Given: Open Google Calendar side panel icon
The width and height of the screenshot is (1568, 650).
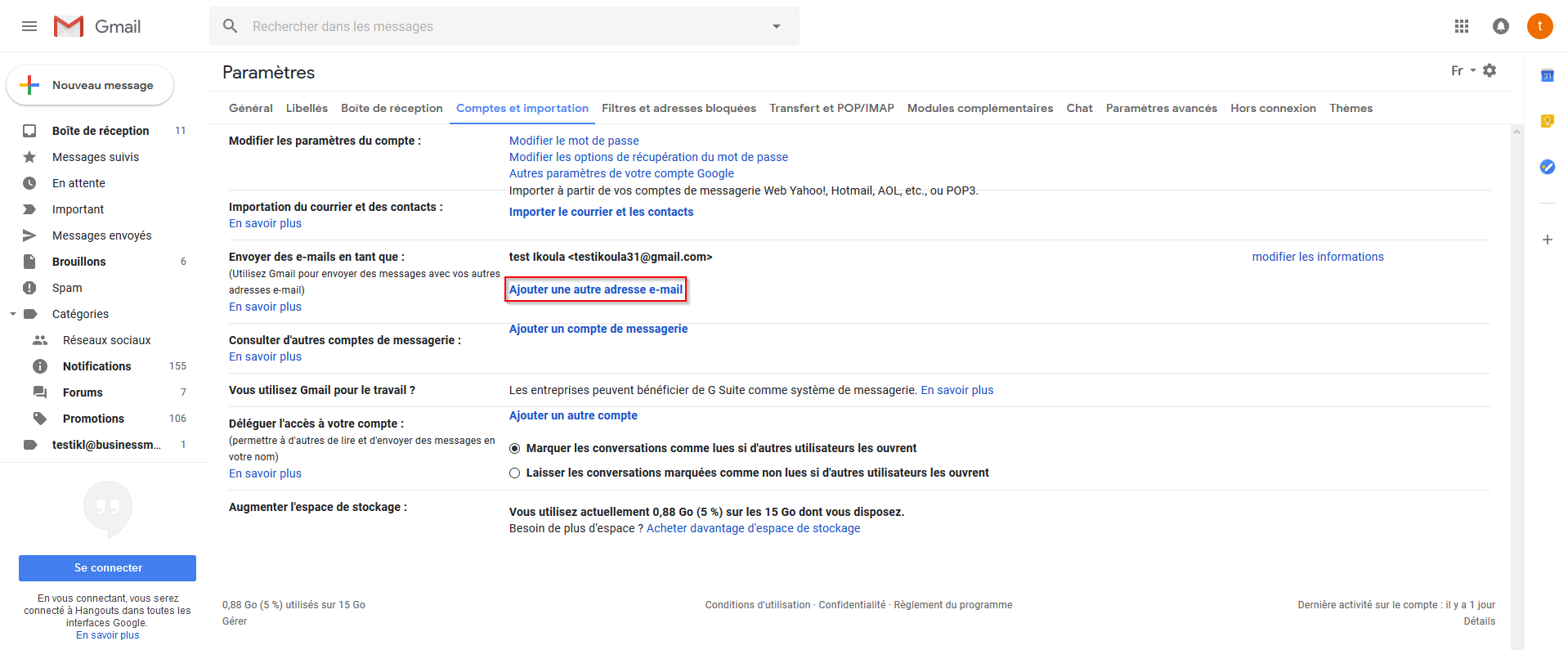Looking at the screenshot, I should (1548, 76).
